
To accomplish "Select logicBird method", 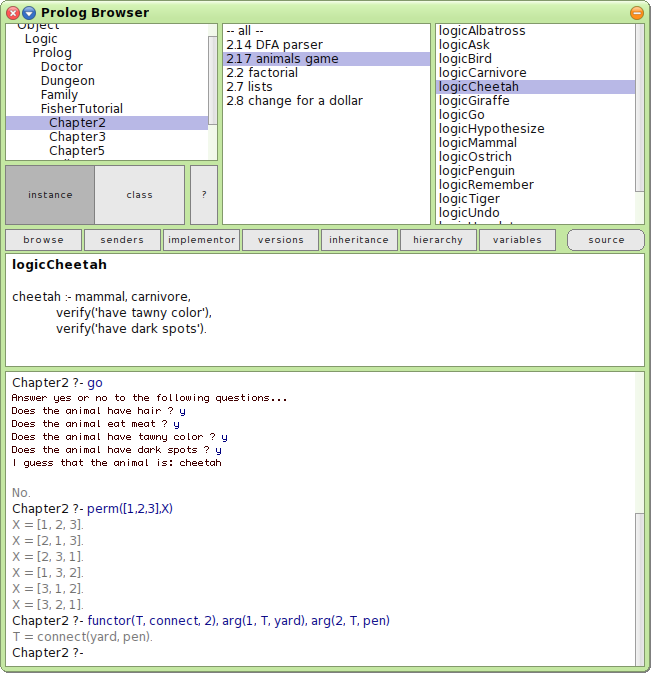I will point(536,59).
